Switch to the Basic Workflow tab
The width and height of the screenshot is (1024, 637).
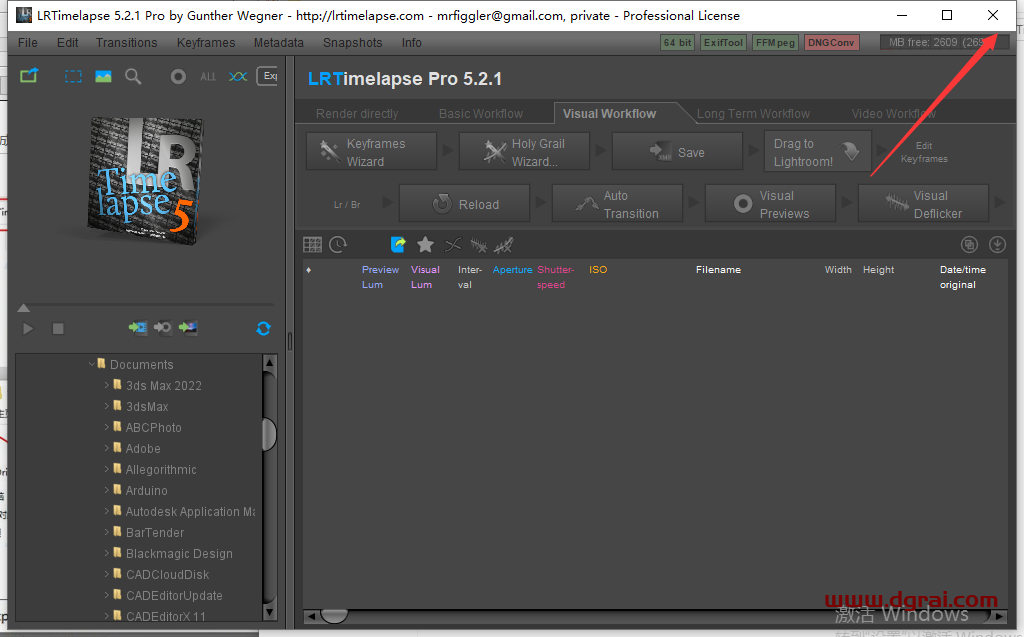[x=480, y=114]
